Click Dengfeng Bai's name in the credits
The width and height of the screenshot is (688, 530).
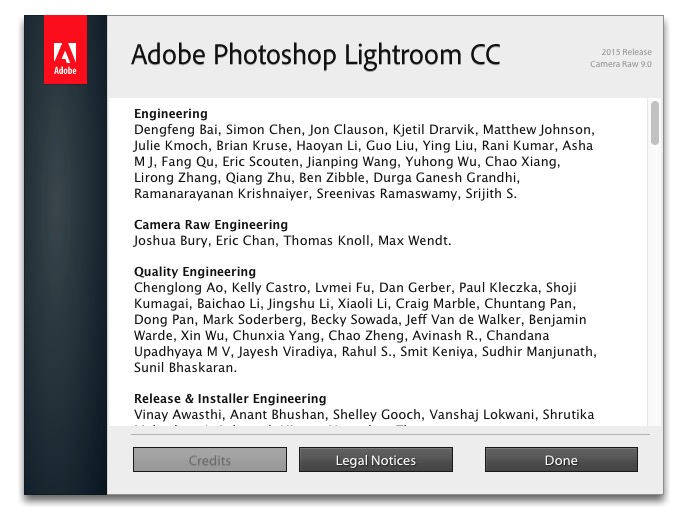[x=176, y=130]
